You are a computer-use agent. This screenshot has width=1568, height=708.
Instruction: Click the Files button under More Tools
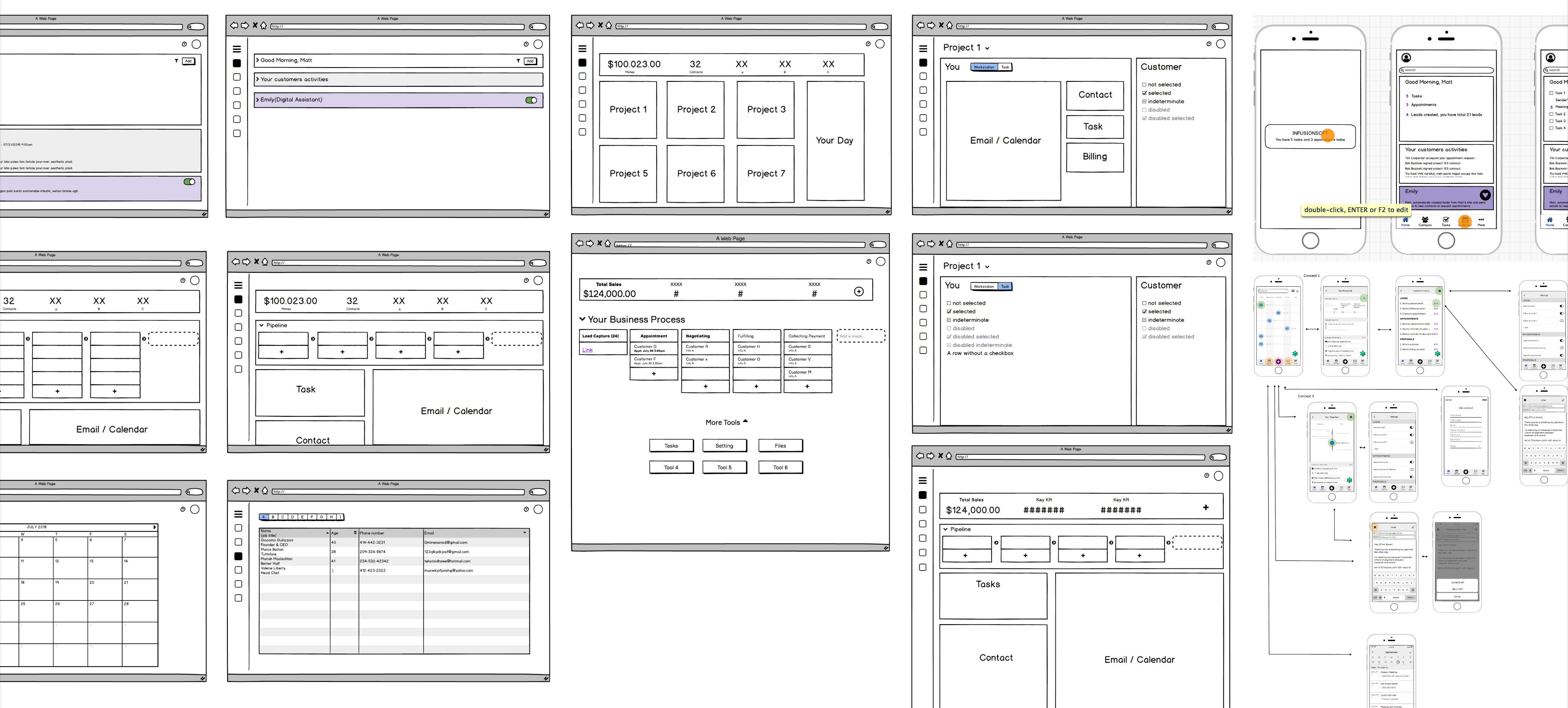pyautogui.click(x=780, y=446)
